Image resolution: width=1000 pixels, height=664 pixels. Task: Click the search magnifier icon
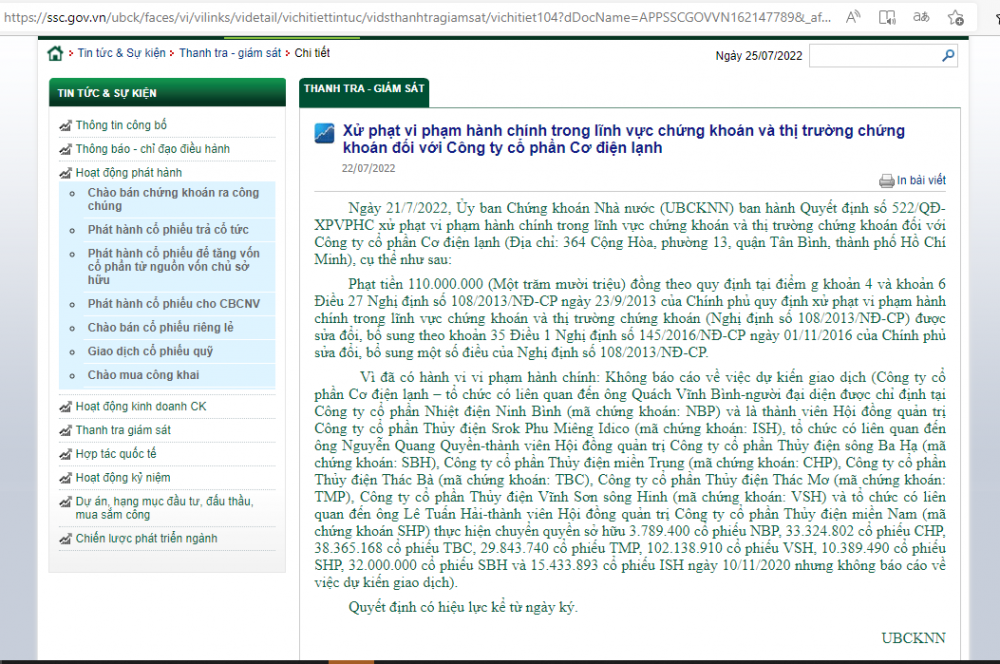point(948,56)
